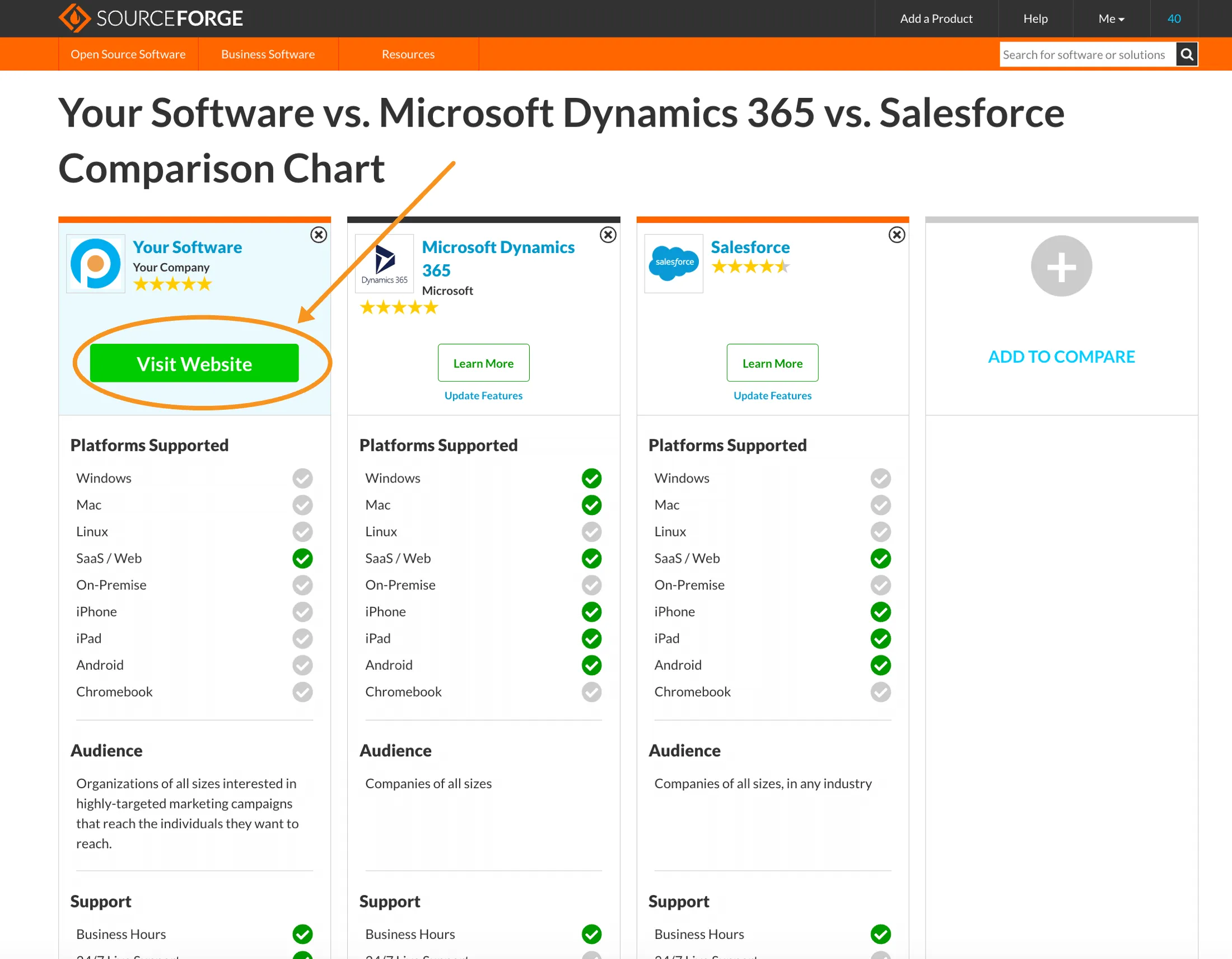Click the SourceForge logo
The height and width of the screenshot is (959, 1232).
click(151, 18)
